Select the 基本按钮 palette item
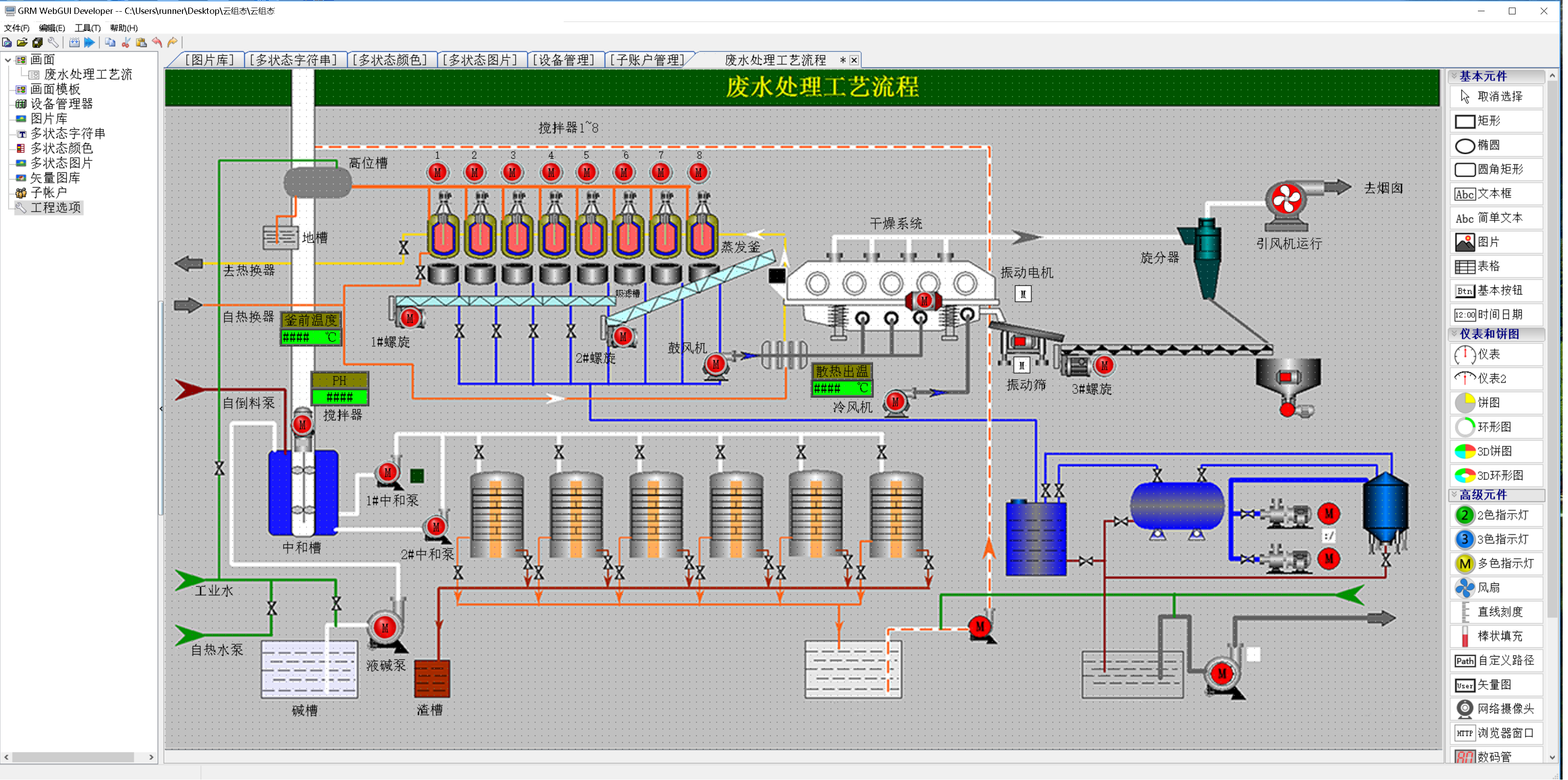The width and height of the screenshot is (1568, 780). pos(1497,291)
